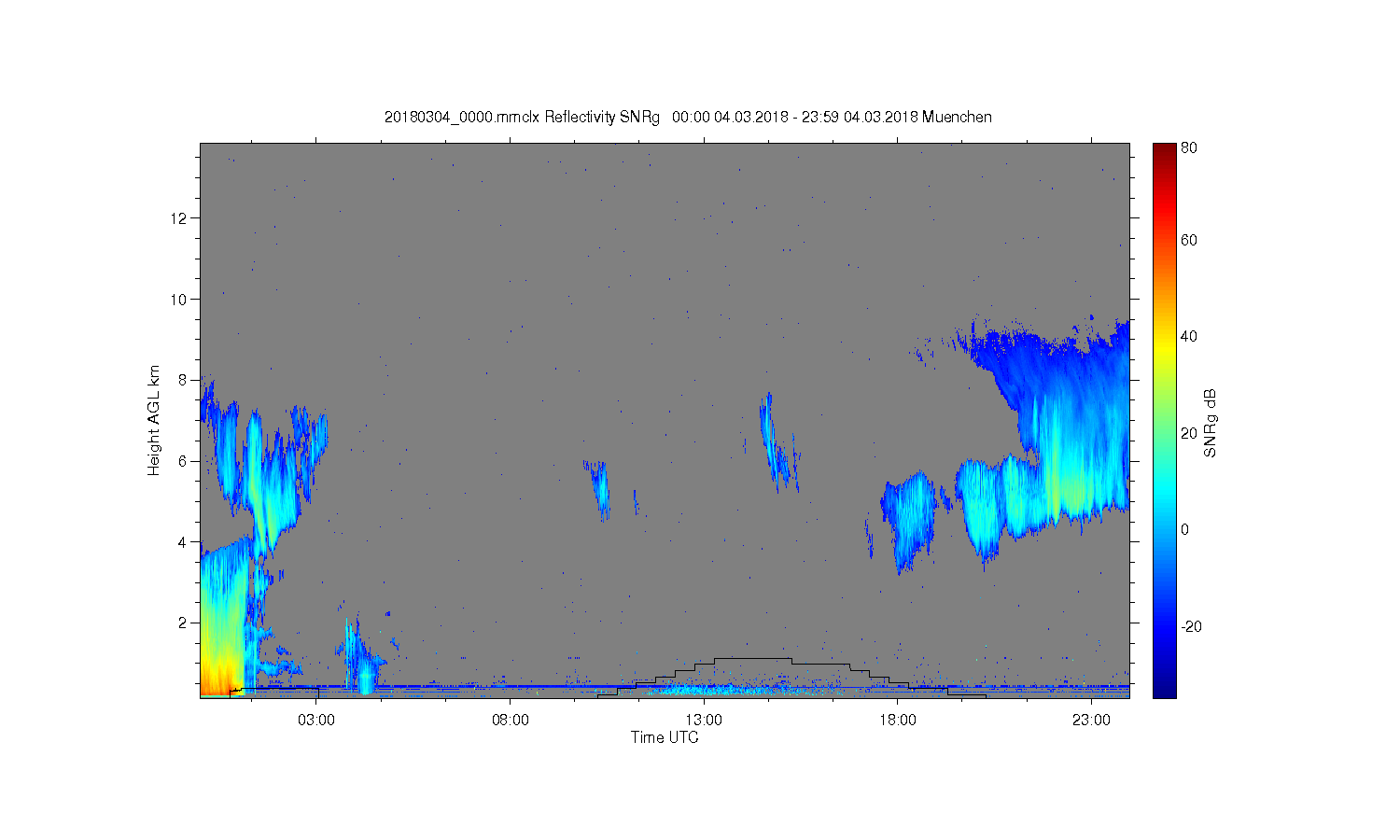The image size is (1400, 840).
Task: Click the 'Time UTC' axis label
Action: (x=665, y=737)
